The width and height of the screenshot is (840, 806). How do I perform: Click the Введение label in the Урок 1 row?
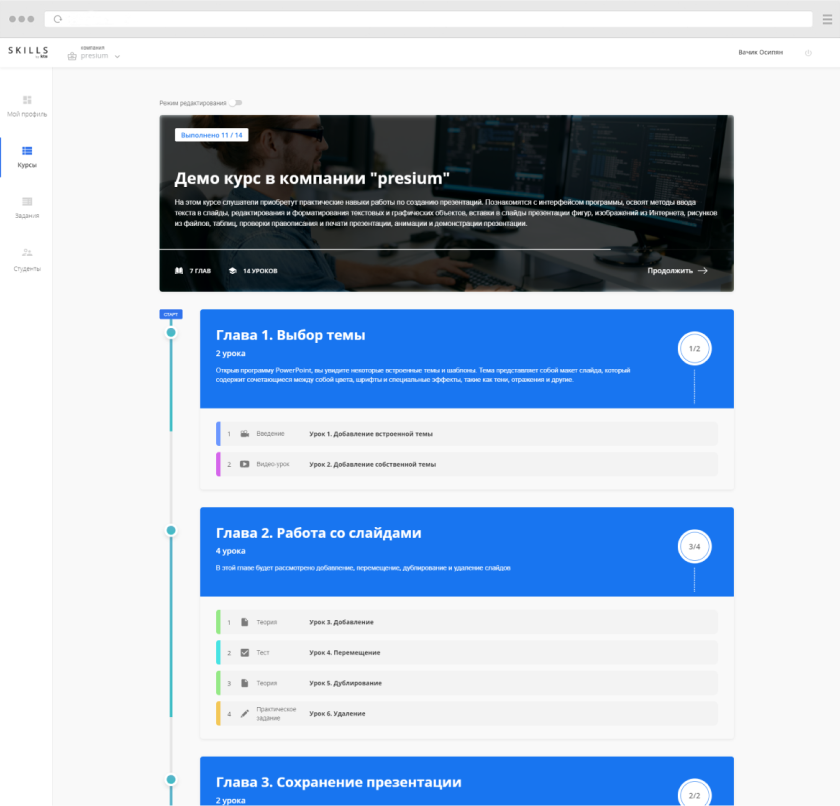pos(270,434)
